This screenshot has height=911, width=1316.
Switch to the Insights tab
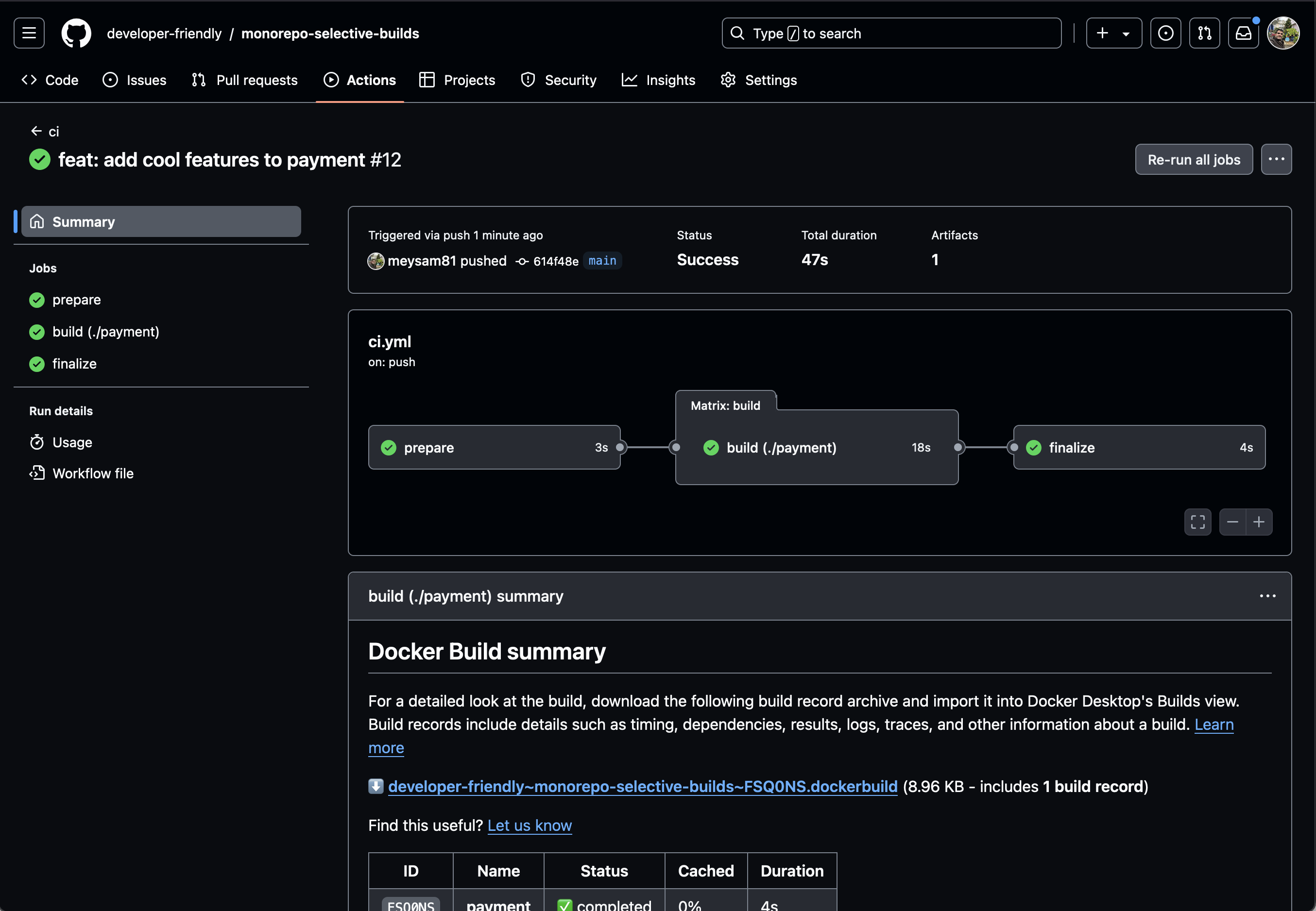point(658,80)
